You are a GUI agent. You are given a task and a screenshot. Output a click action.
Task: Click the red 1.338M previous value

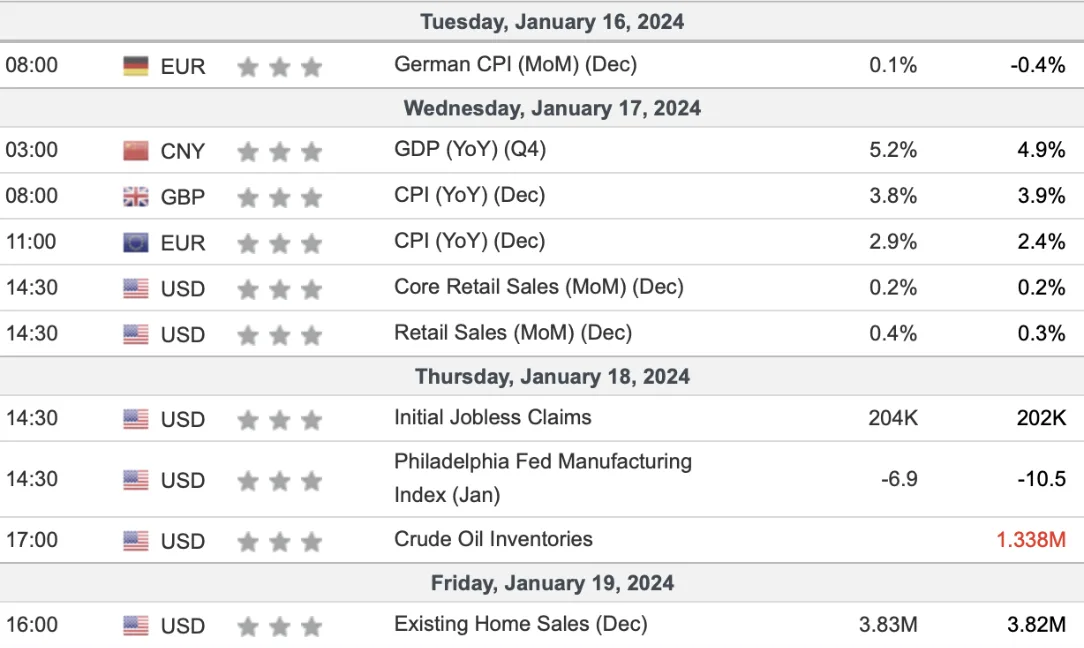pos(1031,539)
